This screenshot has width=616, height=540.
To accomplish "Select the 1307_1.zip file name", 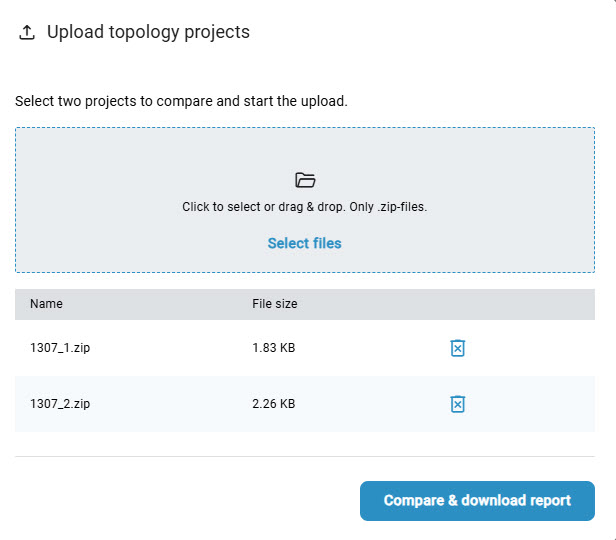I will coord(60,348).
